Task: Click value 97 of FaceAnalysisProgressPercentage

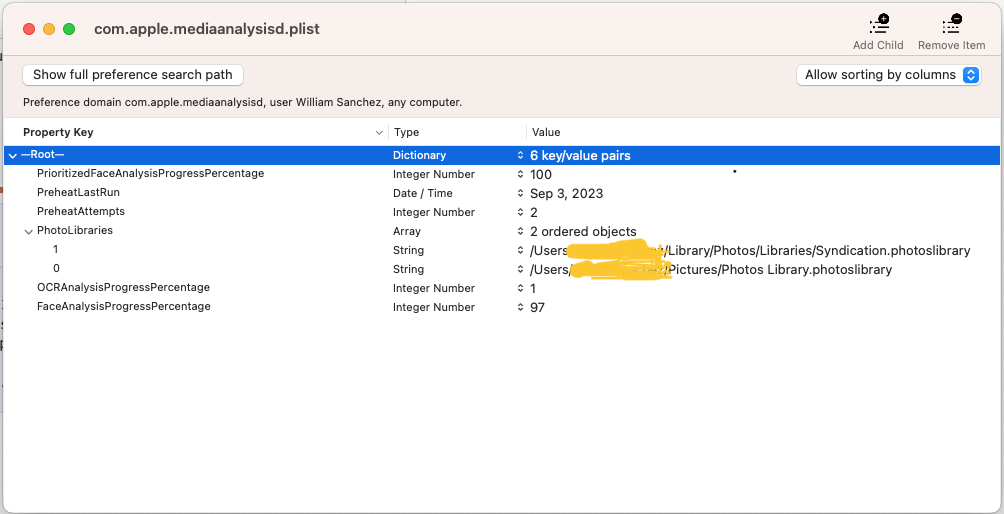Action: [x=538, y=307]
